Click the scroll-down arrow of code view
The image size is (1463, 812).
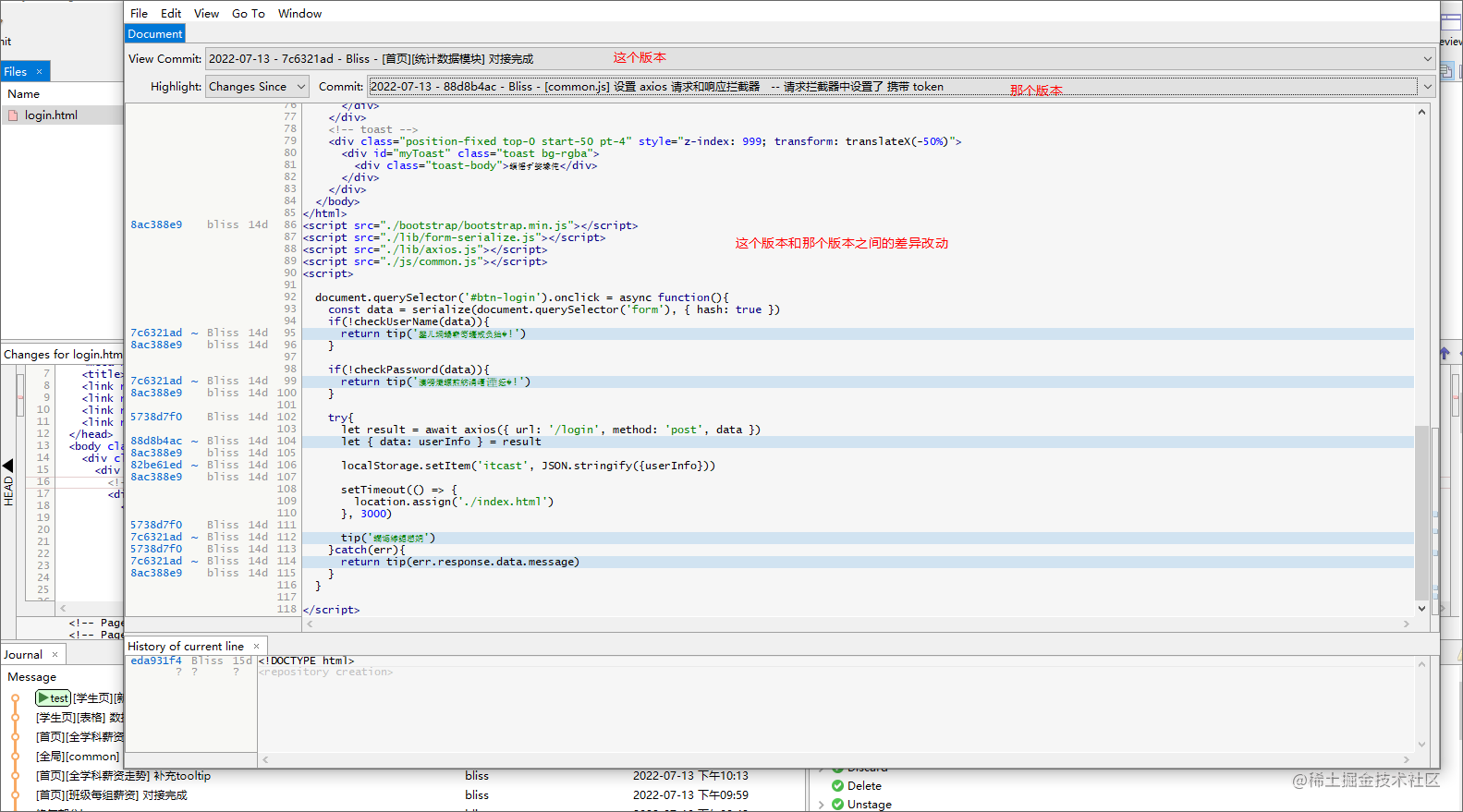1421,608
